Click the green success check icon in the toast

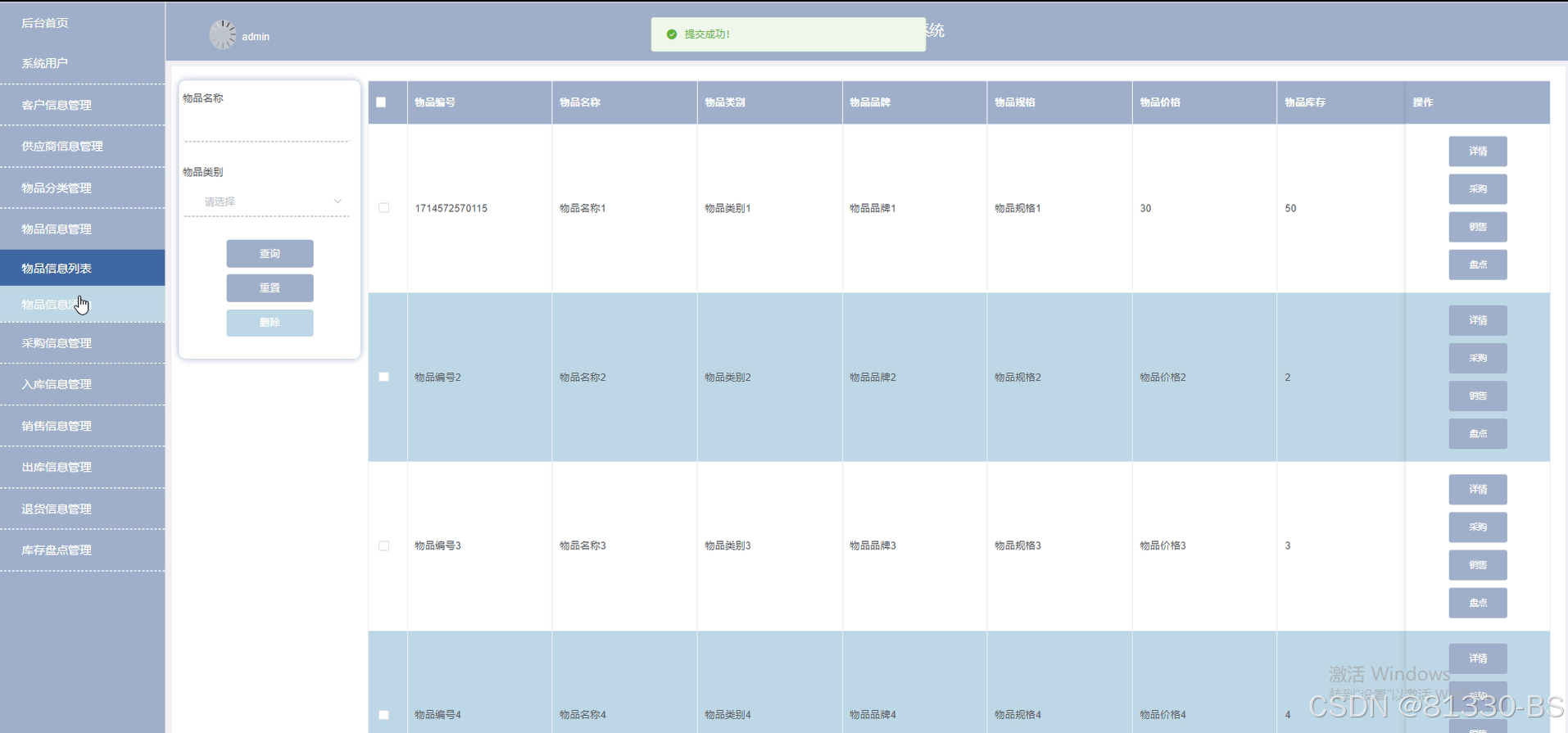672,34
